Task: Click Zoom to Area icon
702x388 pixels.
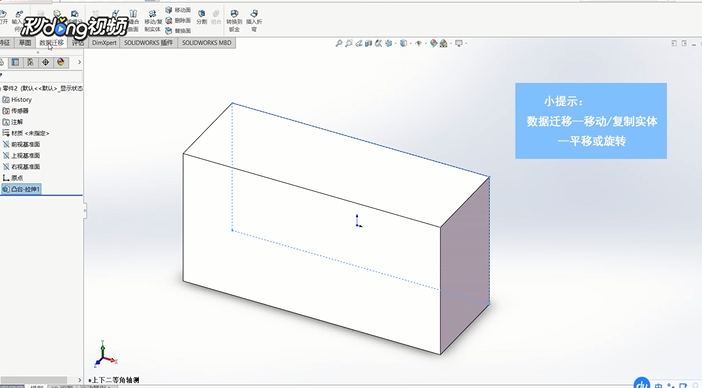Action: pyautogui.click(x=349, y=43)
